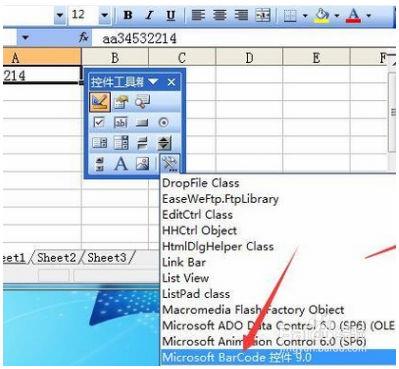
Task: Click the More Controls hammer icon
Action: [x=170, y=163]
